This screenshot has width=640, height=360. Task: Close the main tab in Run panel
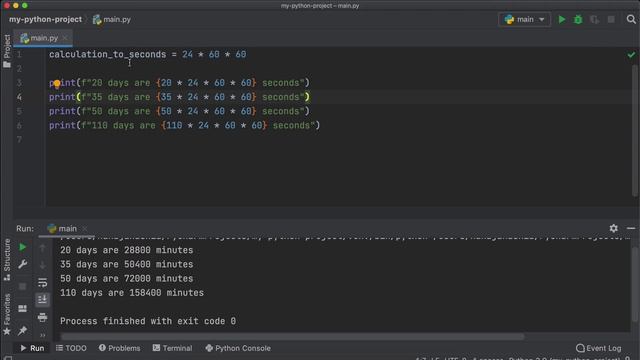(x=84, y=229)
